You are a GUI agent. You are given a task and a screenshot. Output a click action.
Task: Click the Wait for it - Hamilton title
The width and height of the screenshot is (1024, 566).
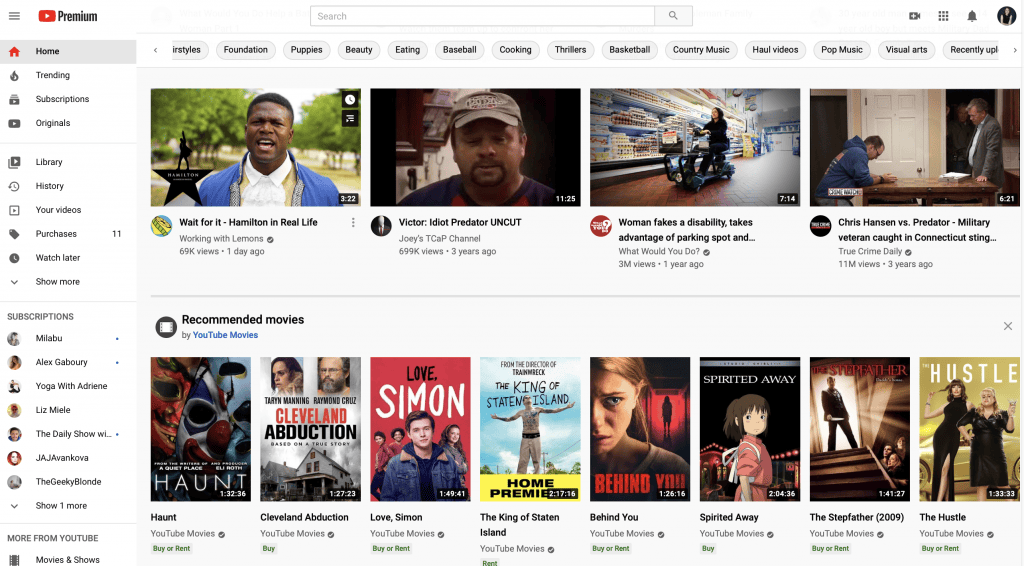tap(248, 223)
